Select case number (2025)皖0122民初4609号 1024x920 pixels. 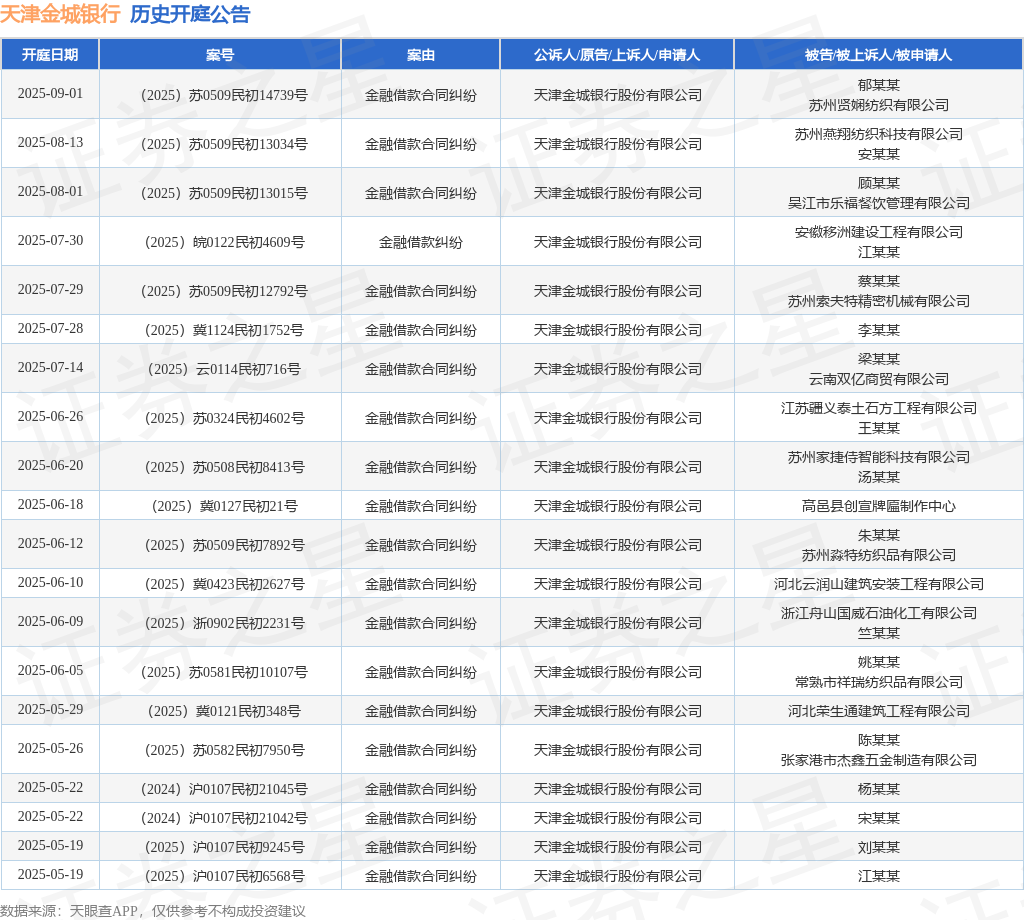[220, 242]
